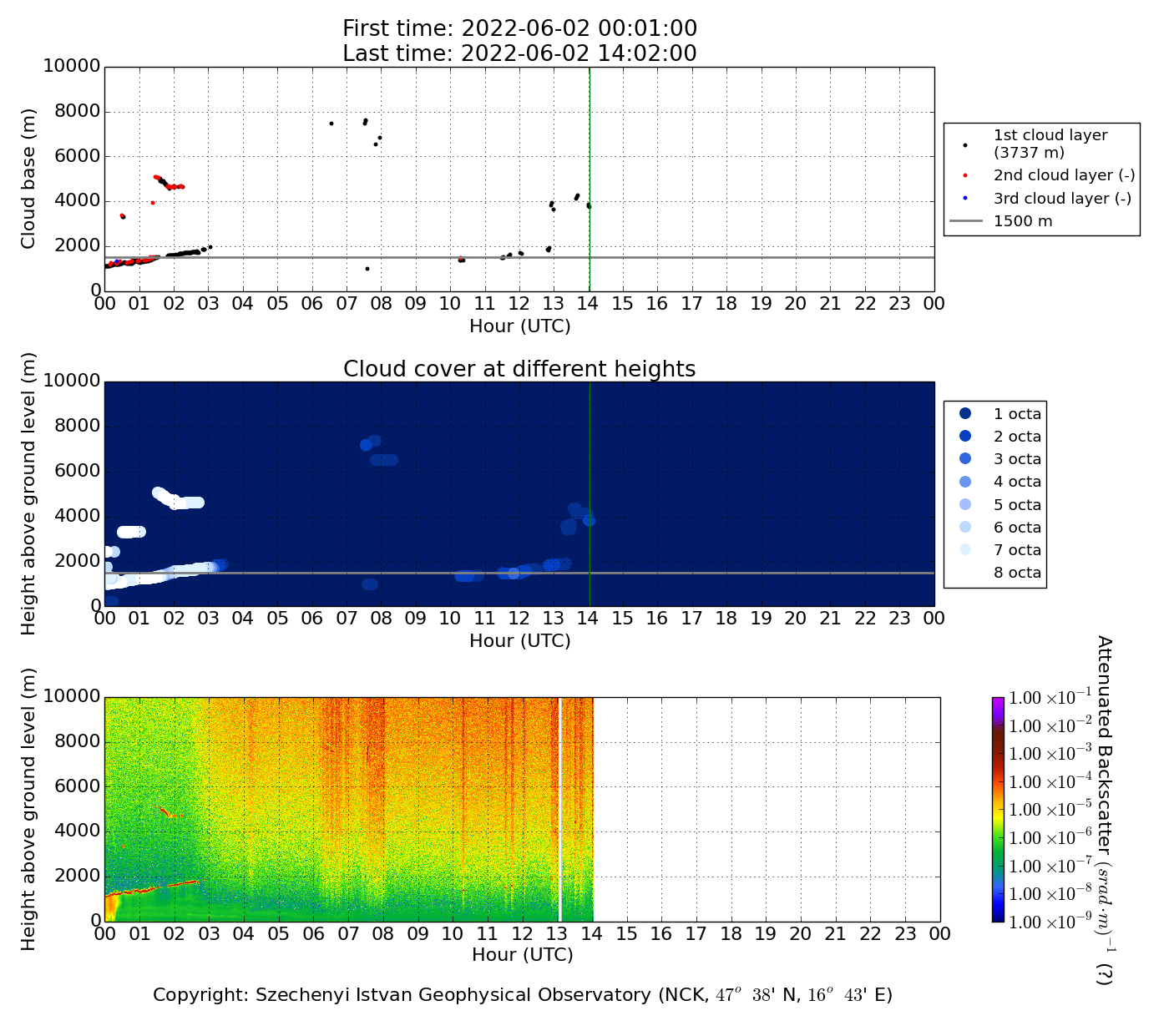
Task: Click the colorbar tick label 1.00×10⁻⁷
Action: [x=1051, y=866]
